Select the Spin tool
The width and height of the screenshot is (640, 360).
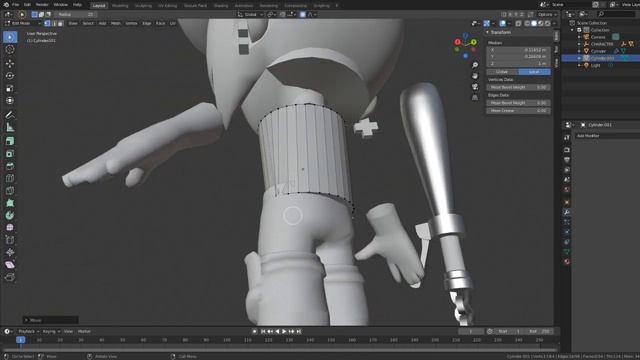[10, 215]
